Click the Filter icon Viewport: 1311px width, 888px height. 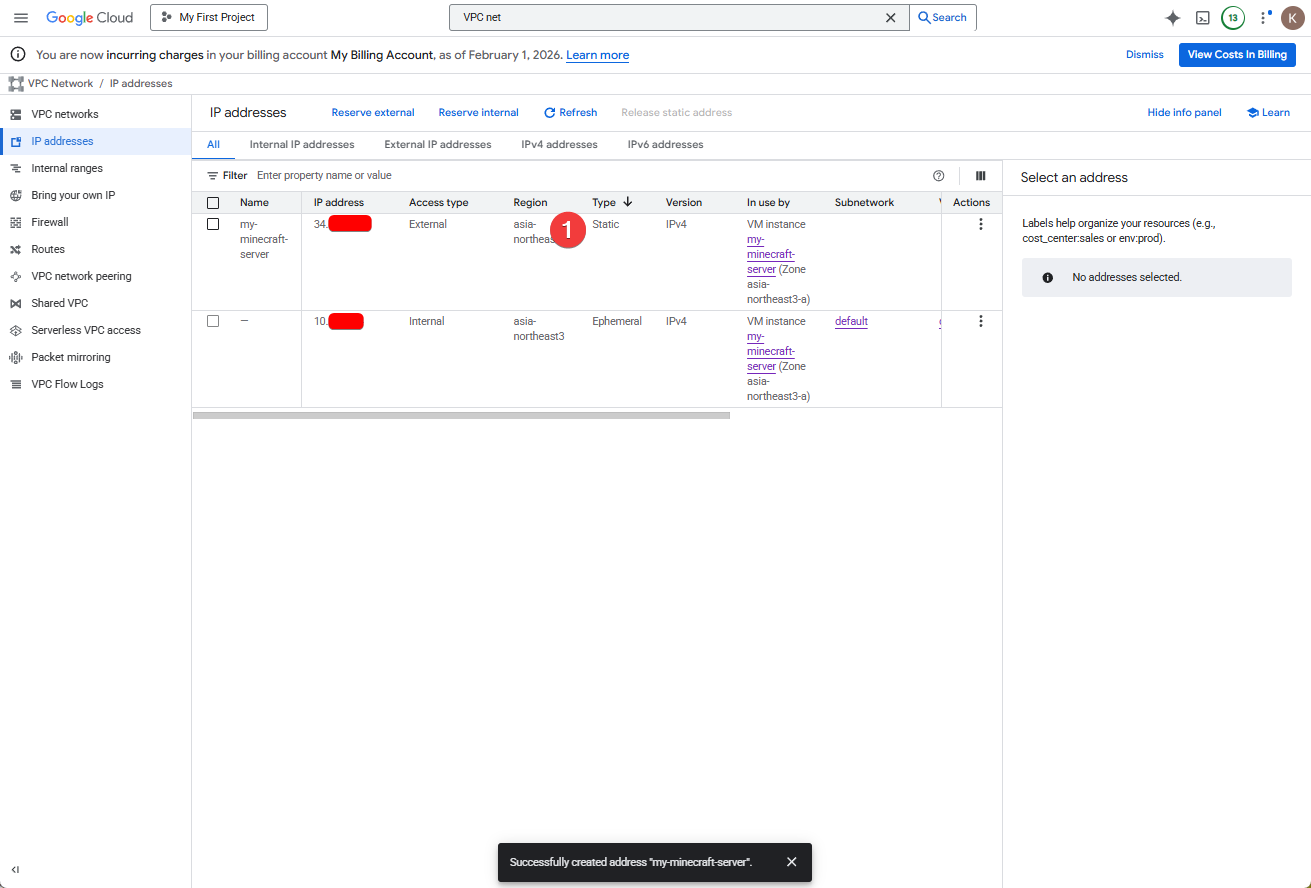click(212, 176)
